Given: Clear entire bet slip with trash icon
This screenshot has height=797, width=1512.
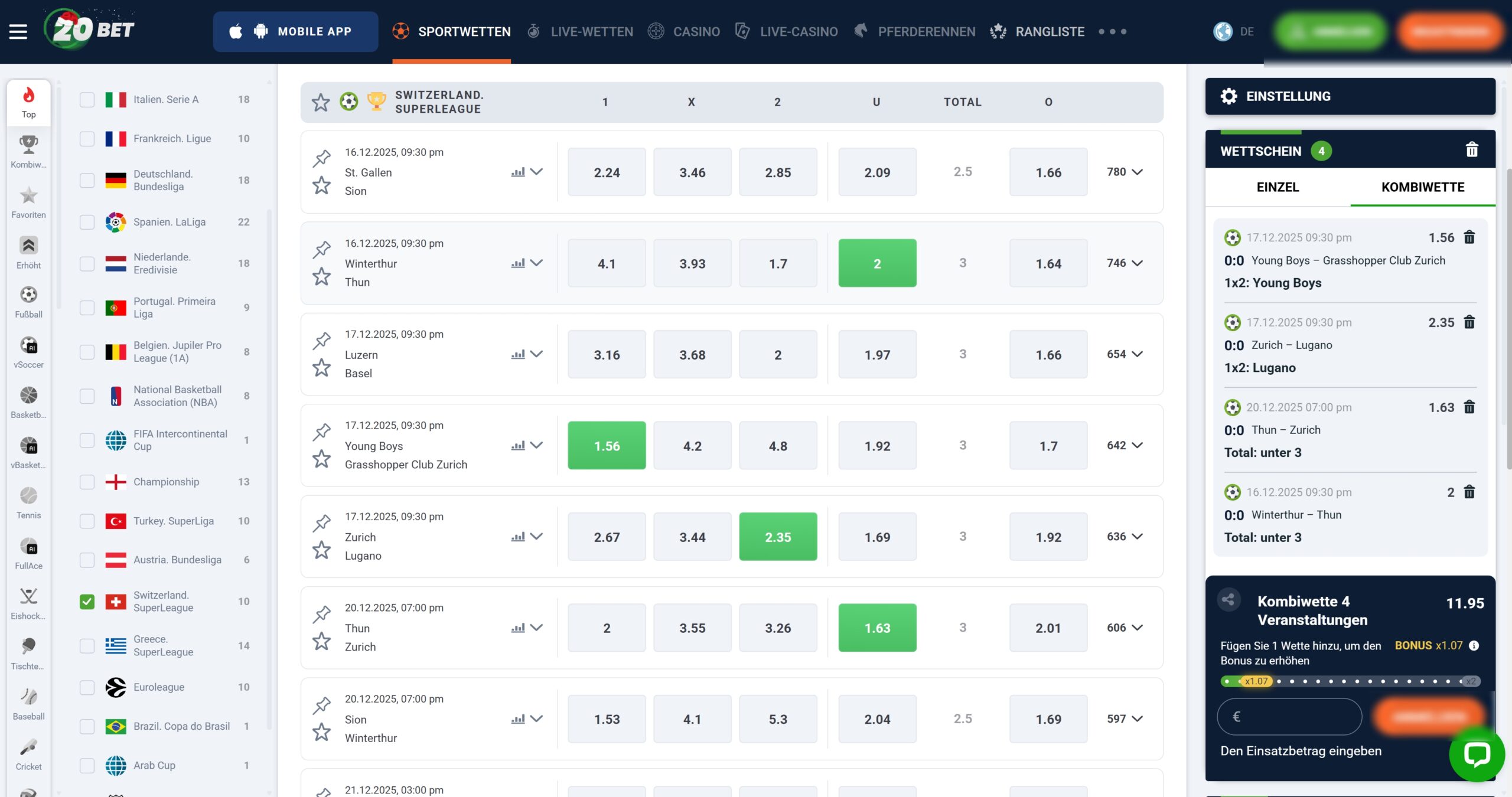Looking at the screenshot, I should (1472, 150).
